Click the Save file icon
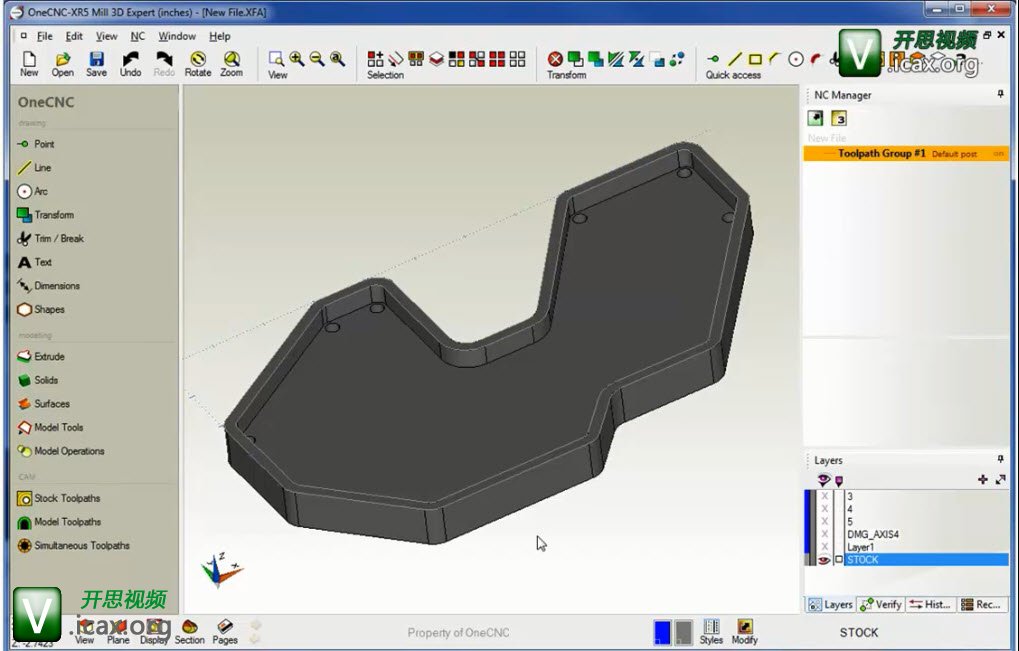The width and height of the screenshot is (1019, 651). point(96,64)
